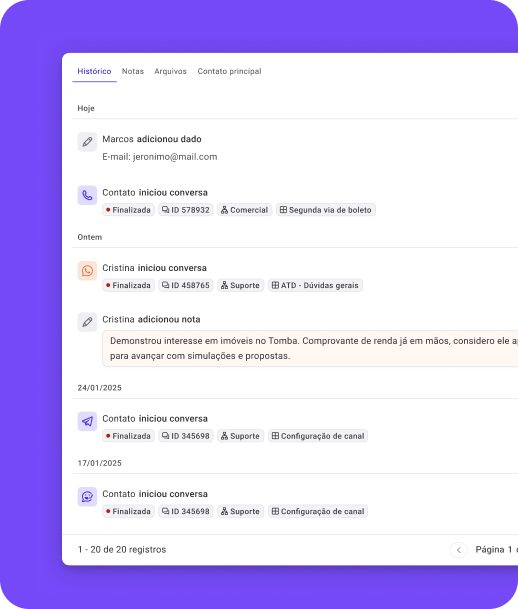The height and width of the screenshot is (609, 518).
Task: Click Contato iniciou conversa title under 24/01/2025
Action: [155, 419]
